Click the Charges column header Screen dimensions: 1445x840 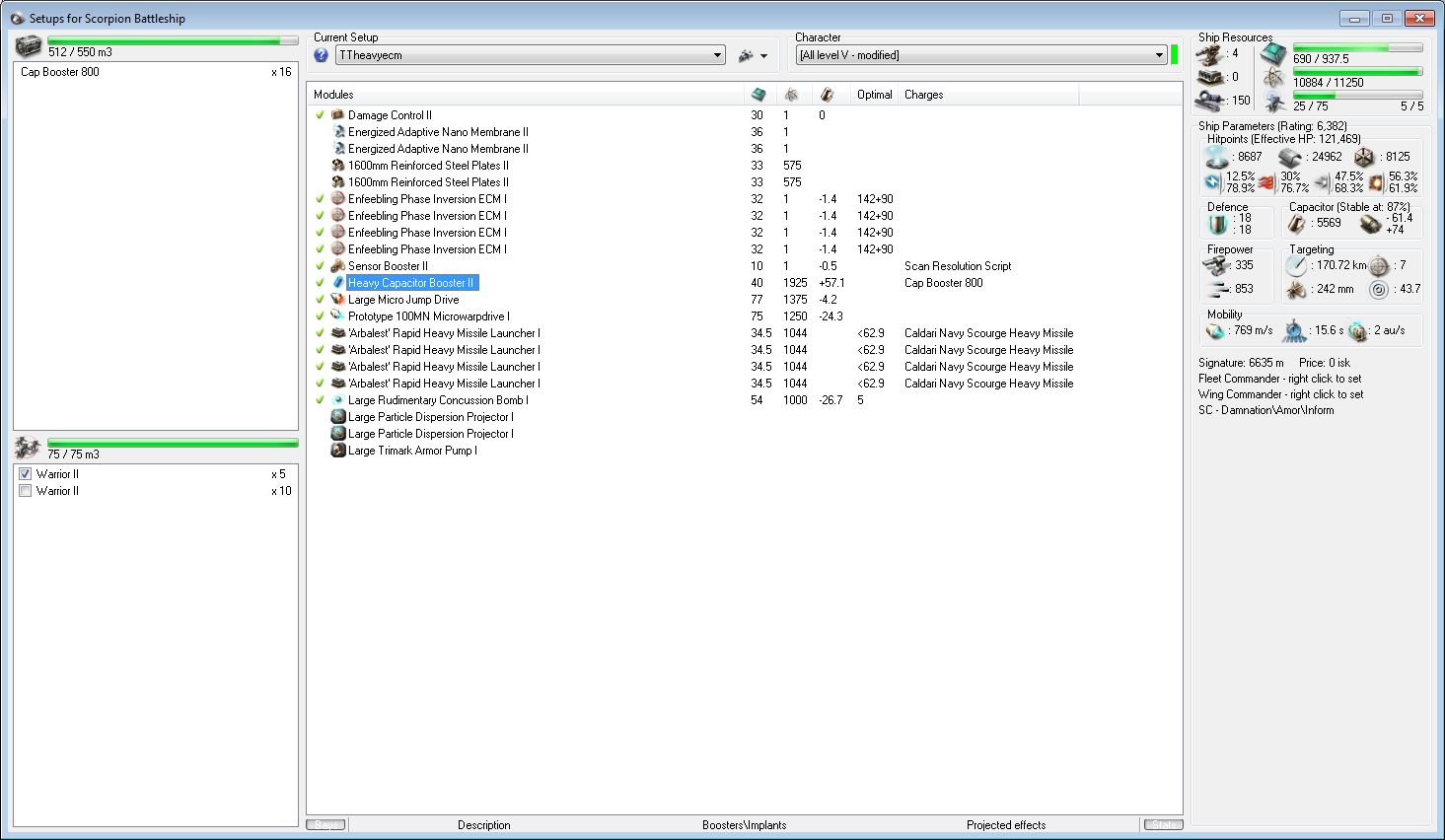point(989,95)
